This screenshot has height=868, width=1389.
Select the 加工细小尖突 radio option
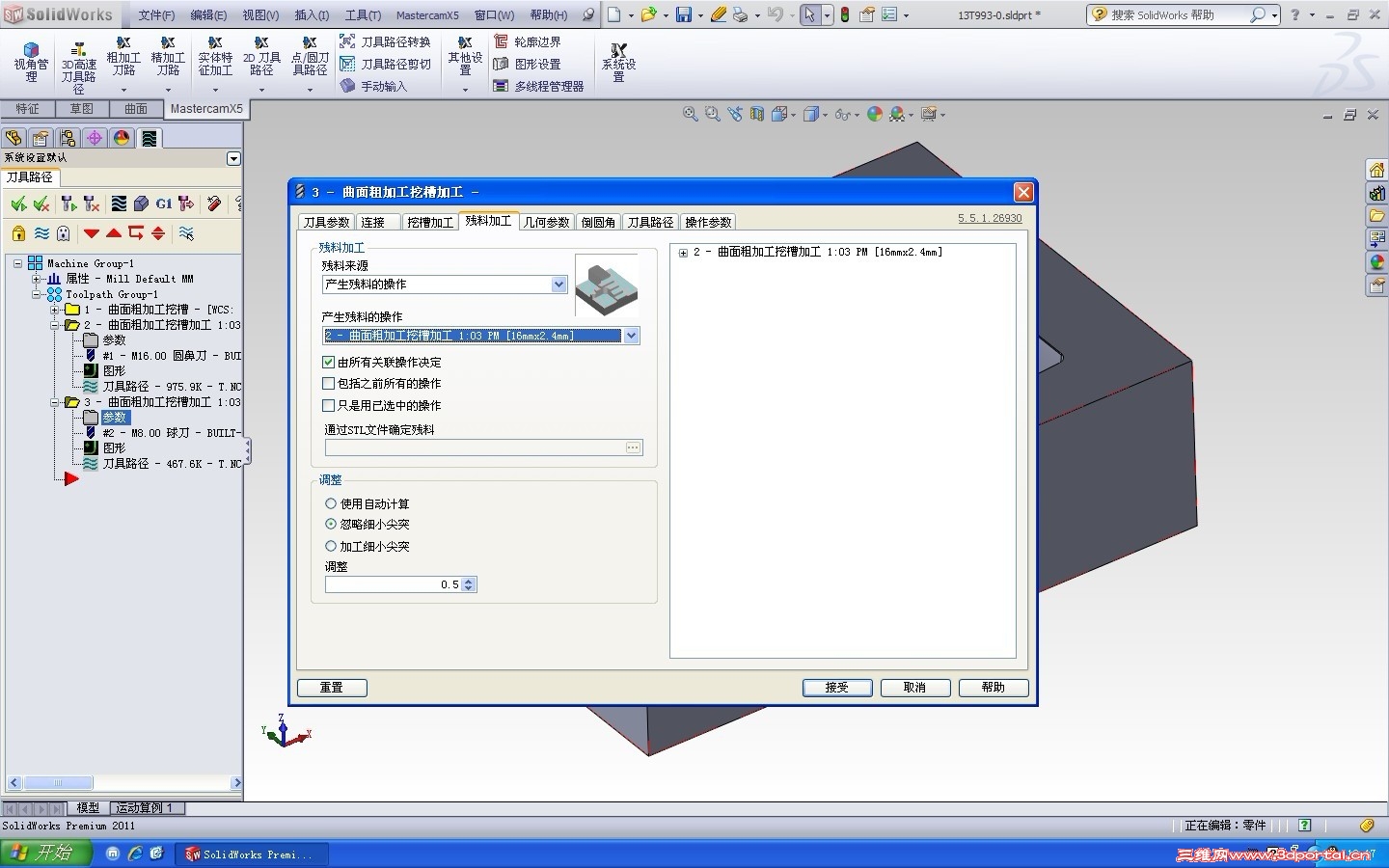point(331,546)
